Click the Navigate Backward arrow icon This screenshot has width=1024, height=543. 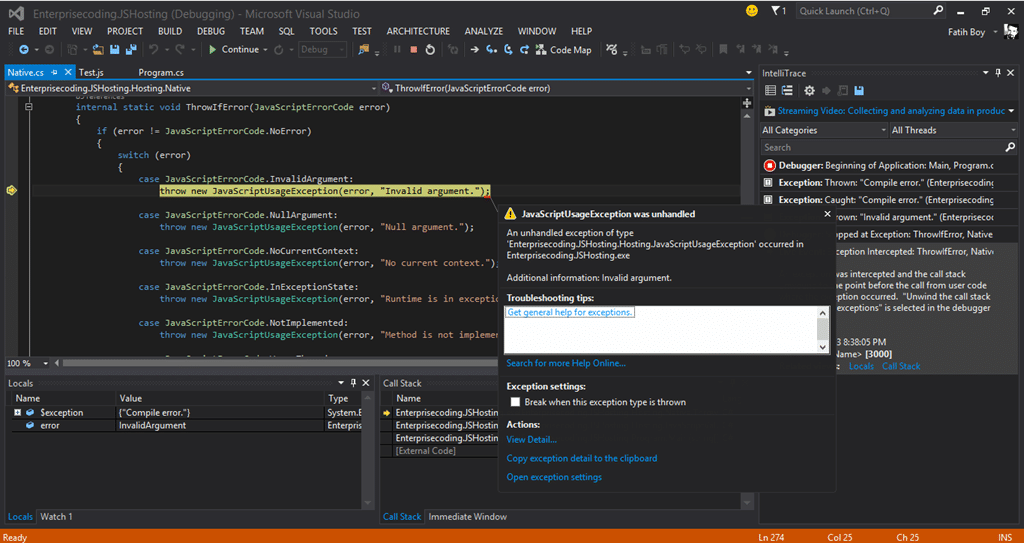pyautogui.click(x=24, y=50)
